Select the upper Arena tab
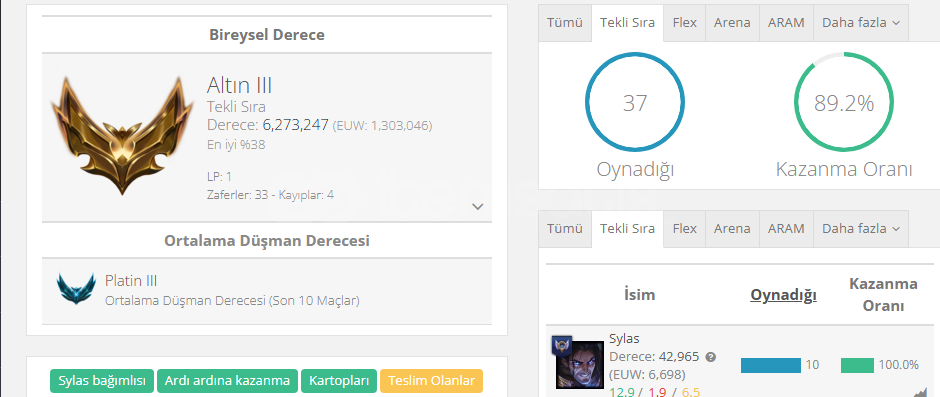Viewport: 940px width, 397px height. point(732,23)
